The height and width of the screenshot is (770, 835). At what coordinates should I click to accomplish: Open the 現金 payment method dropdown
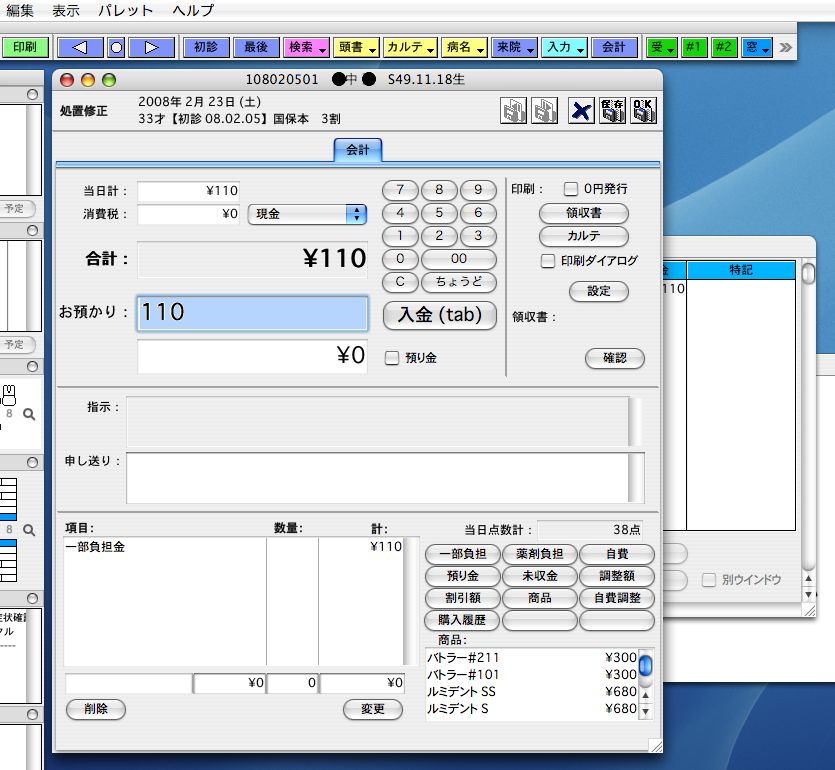[307, 214]
